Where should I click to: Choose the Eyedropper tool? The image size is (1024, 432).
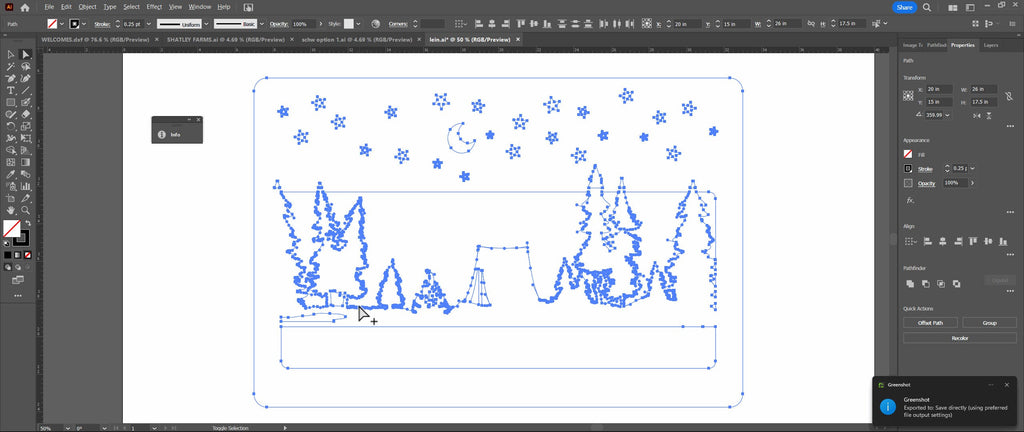tap(11, 174)
